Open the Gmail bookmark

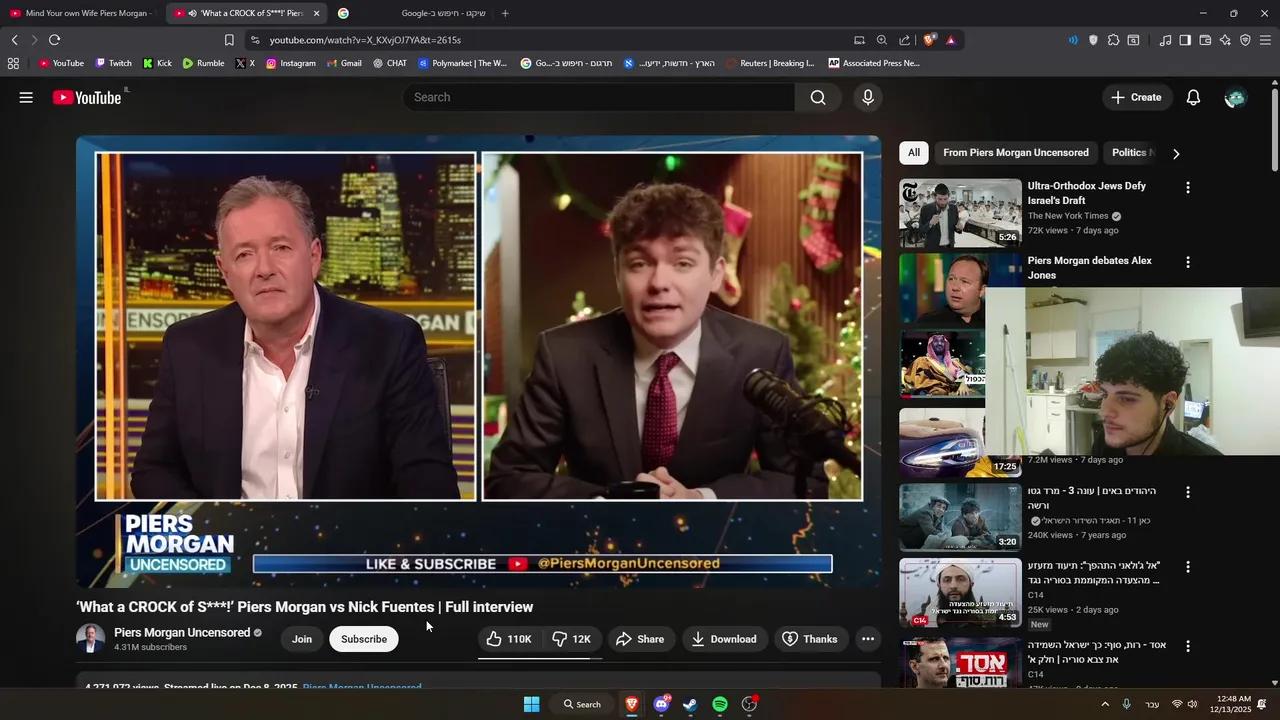pyautogui.click(x=344, y=63)
